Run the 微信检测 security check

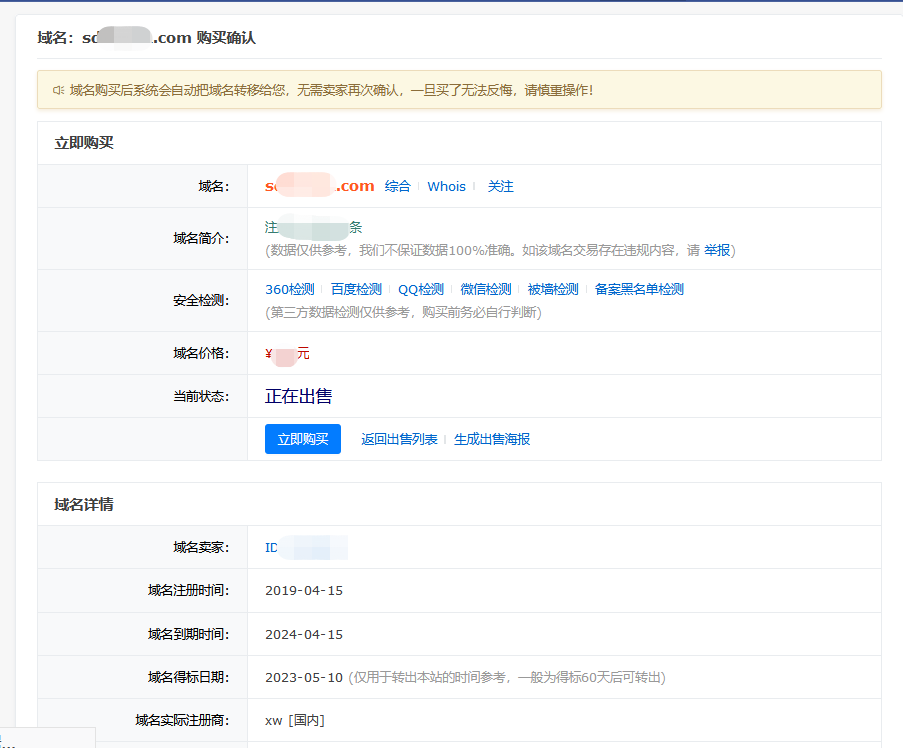(485, 289)
